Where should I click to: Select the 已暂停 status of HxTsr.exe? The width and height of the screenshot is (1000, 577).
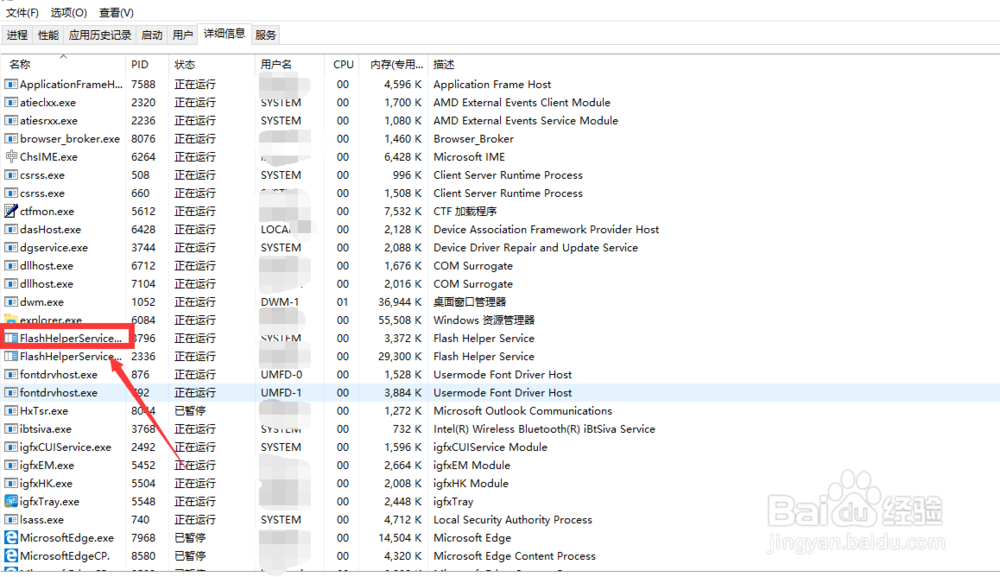click(x=190, y=411)
